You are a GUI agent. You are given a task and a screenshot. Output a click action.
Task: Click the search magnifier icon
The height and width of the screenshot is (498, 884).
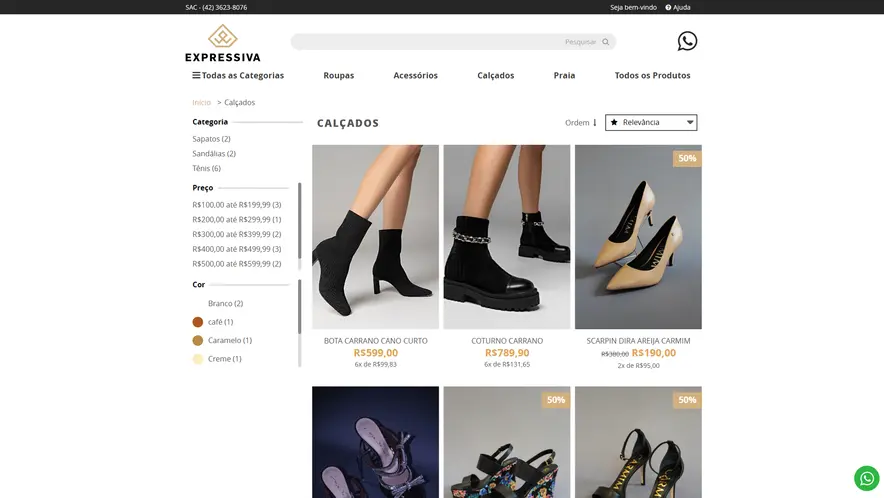(x=605, y=42)
